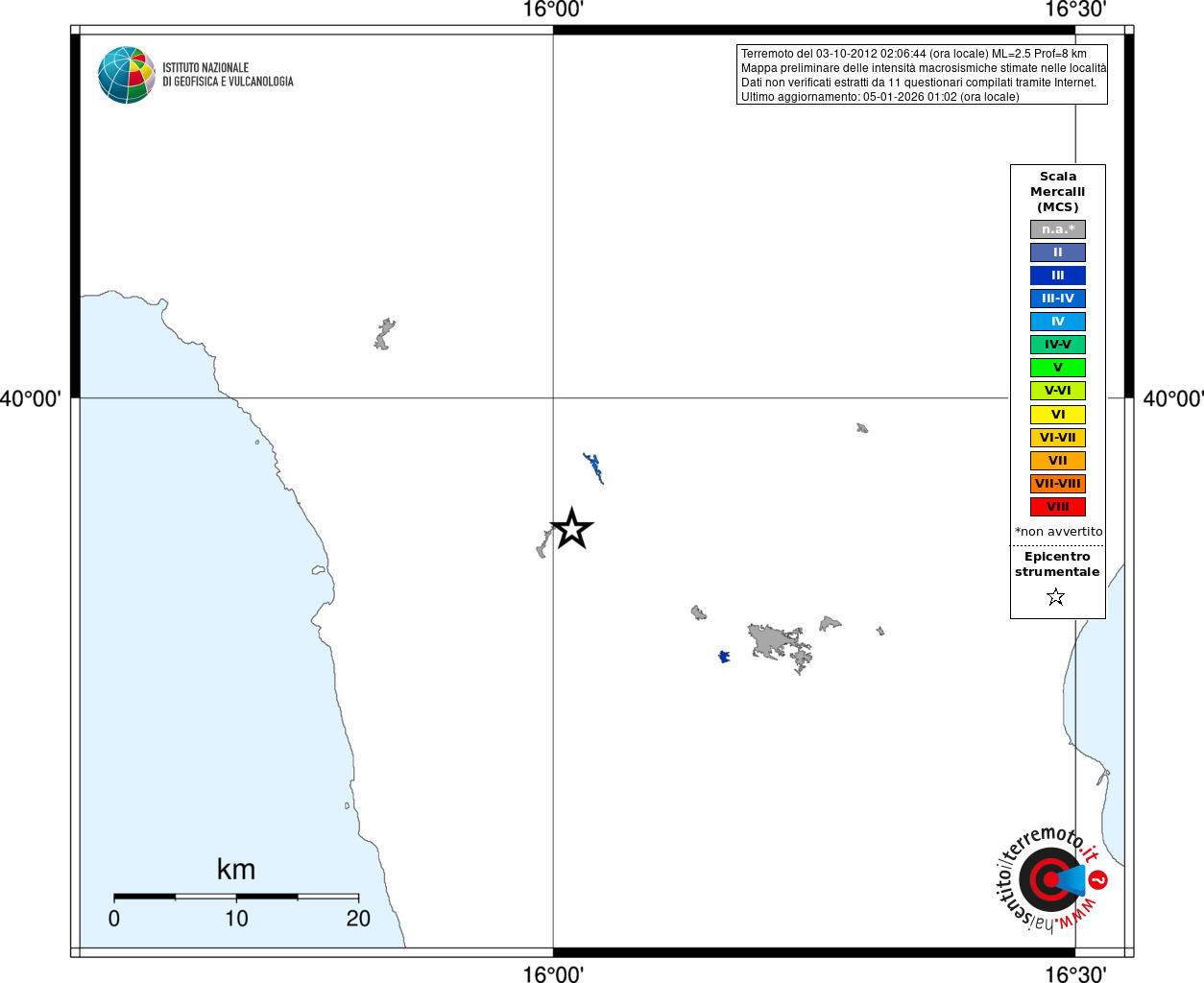1204x983 pixels.
Task: Click the epicenter star on the map
Action: pos(572,529)
